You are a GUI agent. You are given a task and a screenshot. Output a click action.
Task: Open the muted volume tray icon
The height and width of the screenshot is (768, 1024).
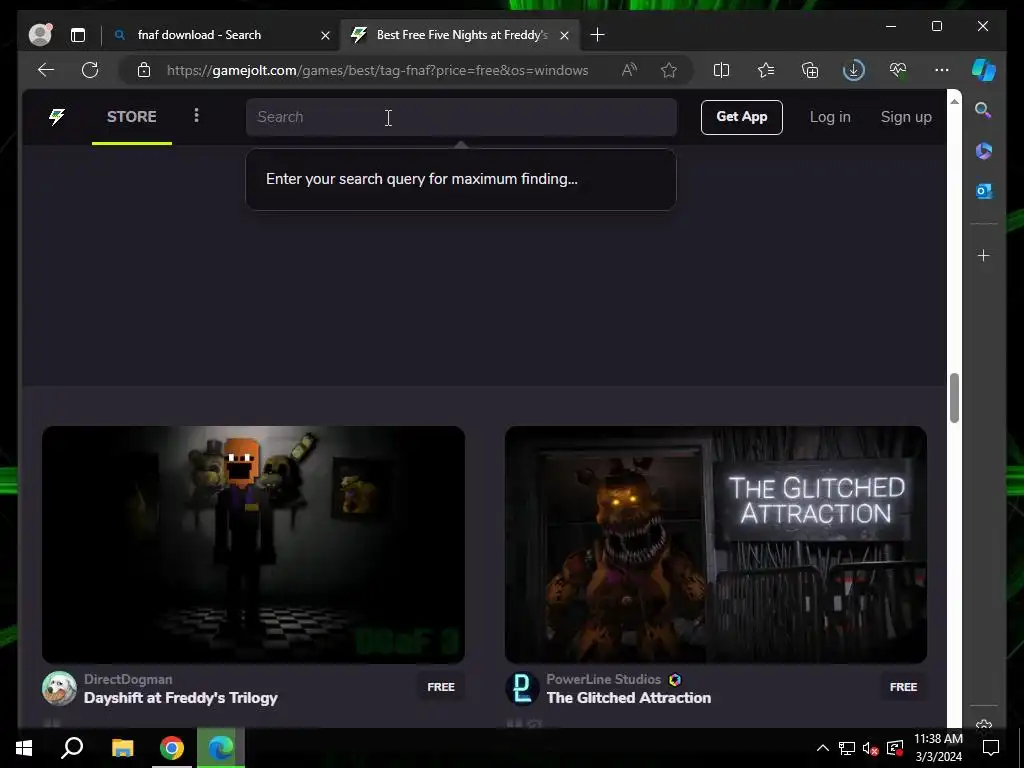click(x=870, y=748)
